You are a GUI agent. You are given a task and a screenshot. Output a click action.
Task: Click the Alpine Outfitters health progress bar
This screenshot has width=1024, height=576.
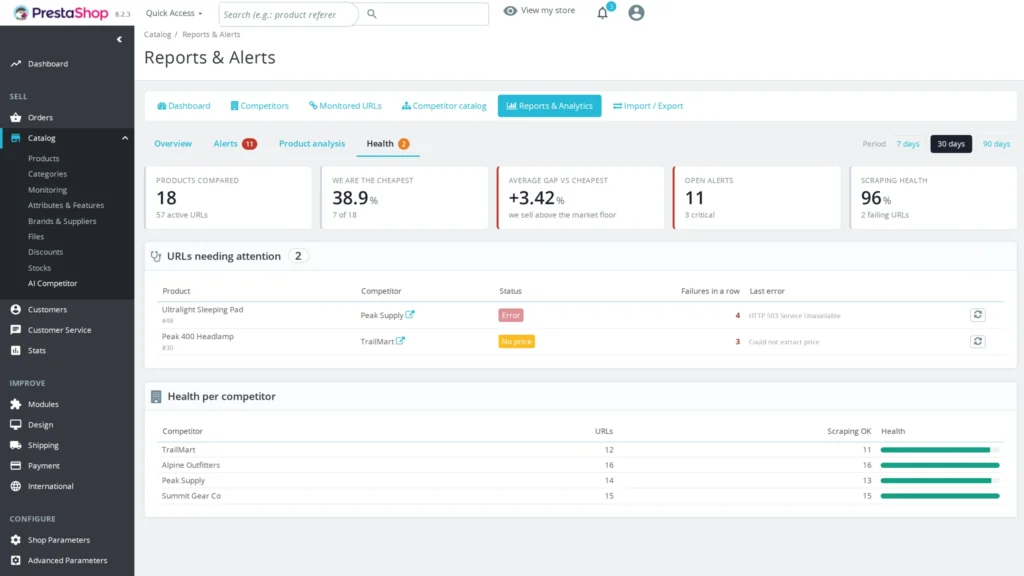[940, 465]
